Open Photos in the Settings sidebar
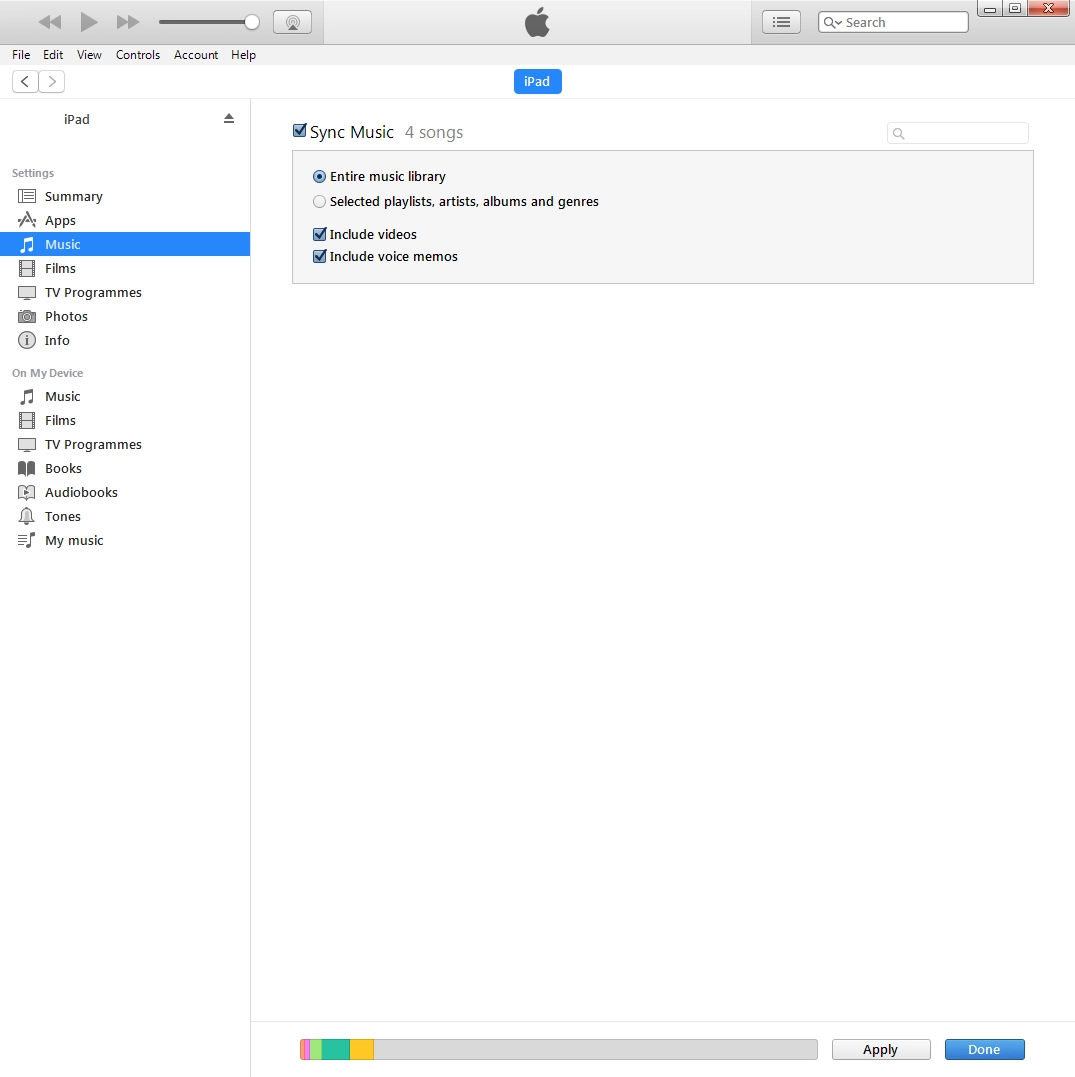The width and height of the screenshot is (1075, 1077). pyautogui.click(x=66, y=317)
